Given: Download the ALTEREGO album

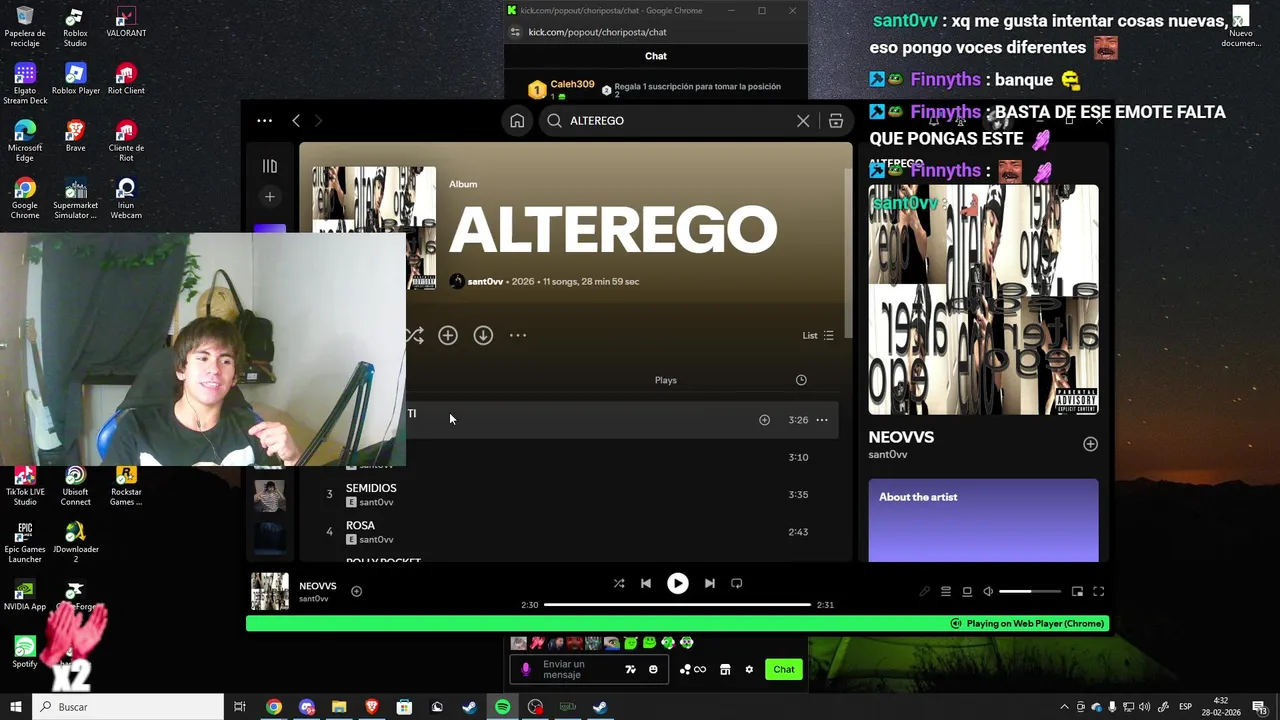Looking at the screenshot, I should [483, 336].
